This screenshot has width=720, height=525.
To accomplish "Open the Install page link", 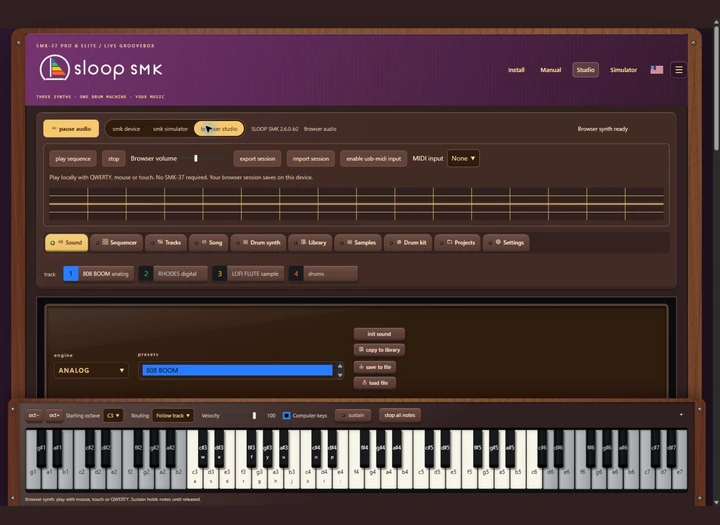I will point(516,70).
